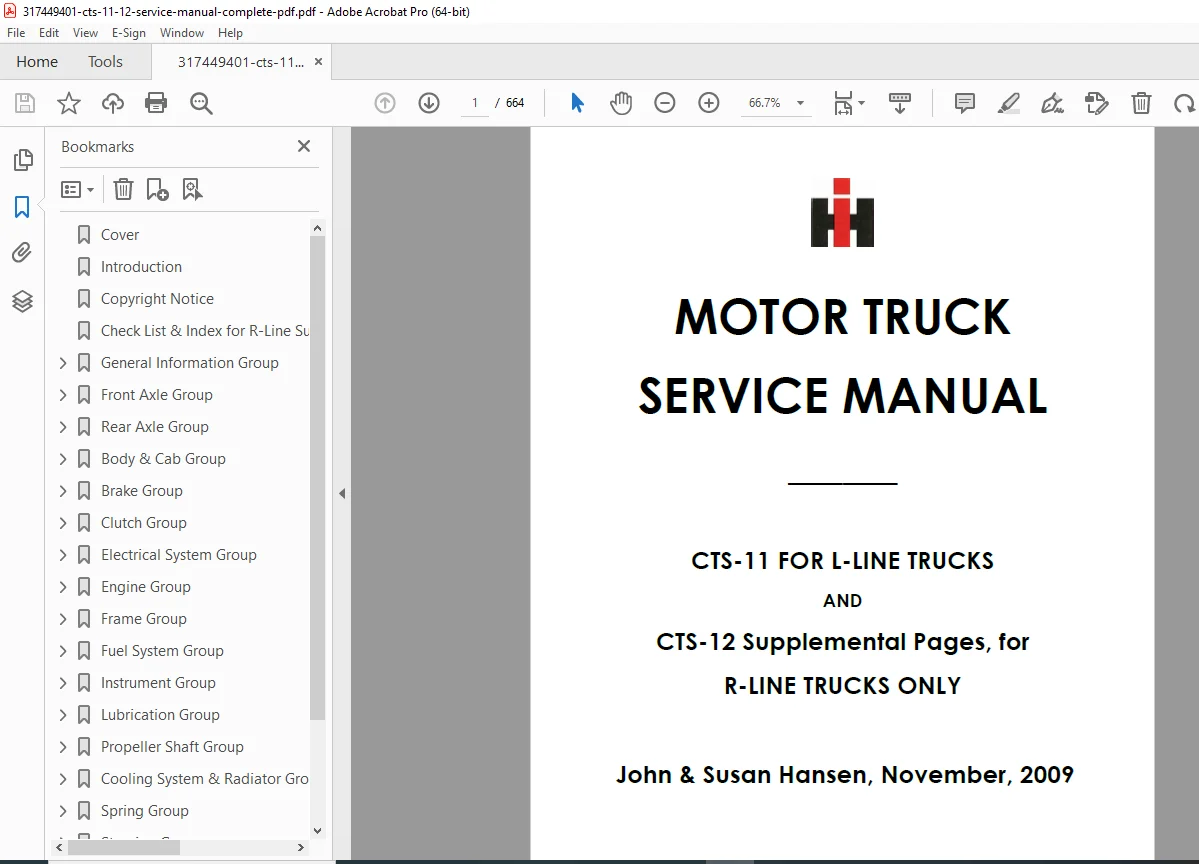Go to next page arrow
Viewport: 1199px width, 864px height.
click(x=429, y=102)
